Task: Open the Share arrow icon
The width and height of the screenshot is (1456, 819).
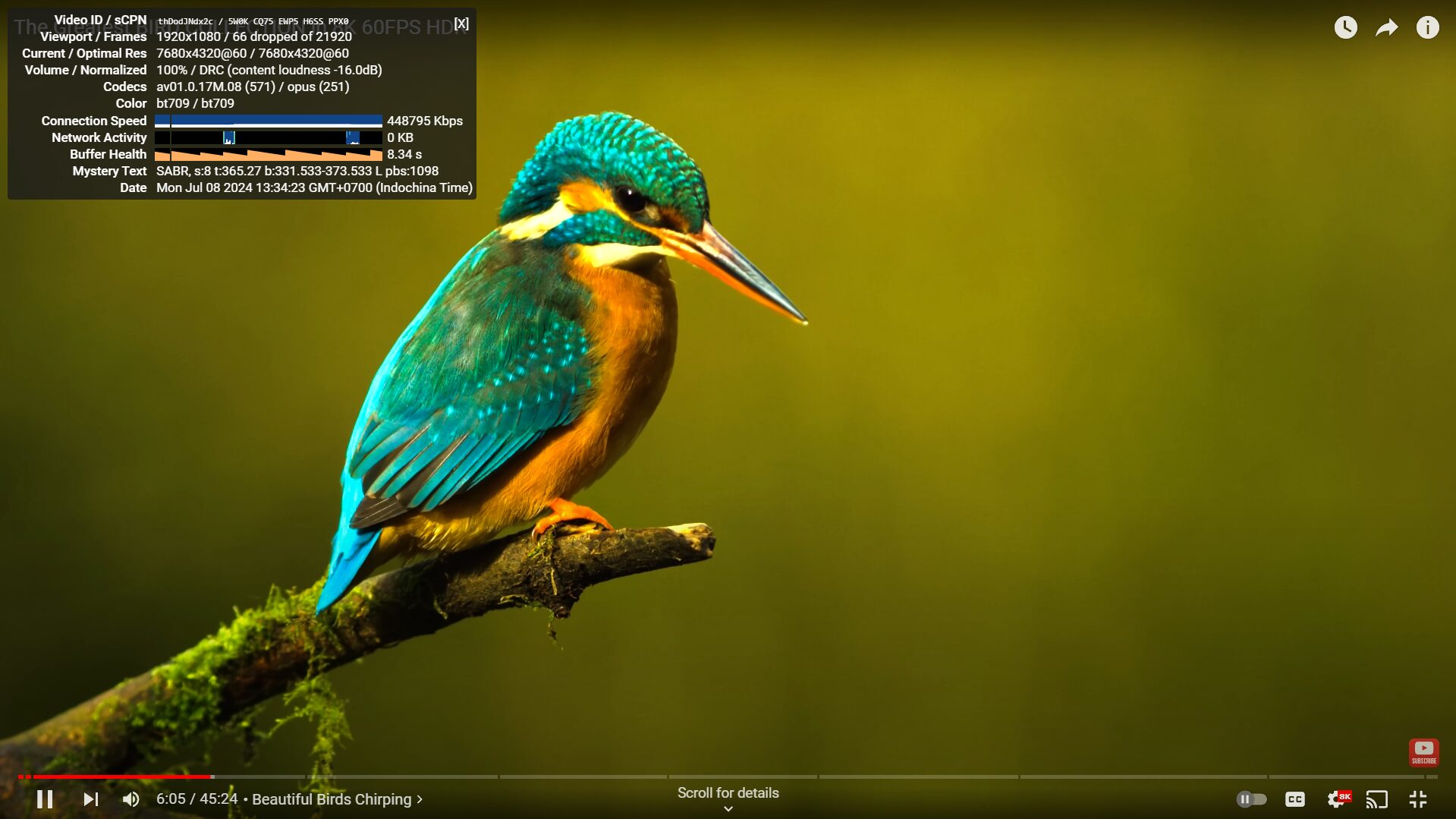Action: [x=1387, y=28]
